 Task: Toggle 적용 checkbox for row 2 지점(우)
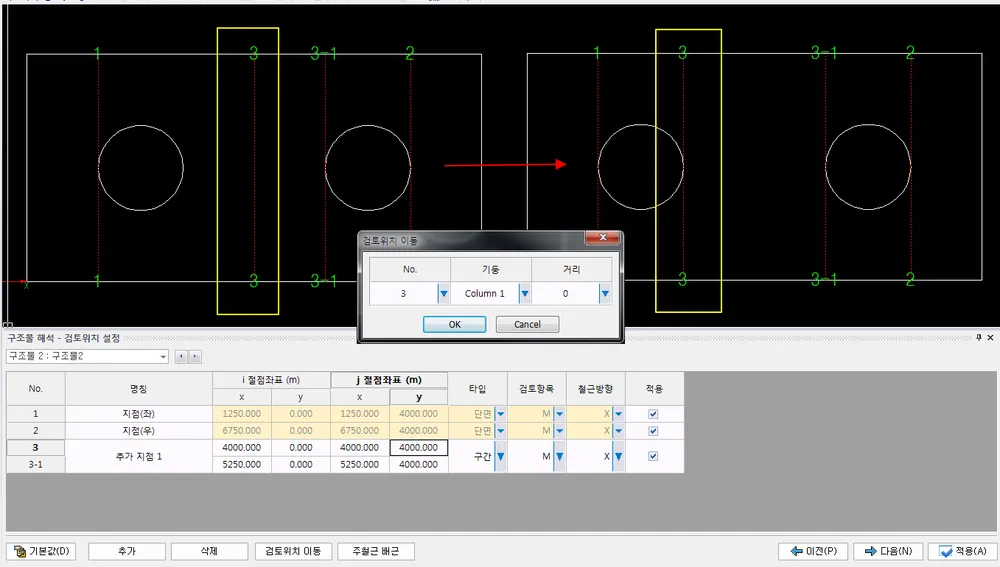pos(653,431)
